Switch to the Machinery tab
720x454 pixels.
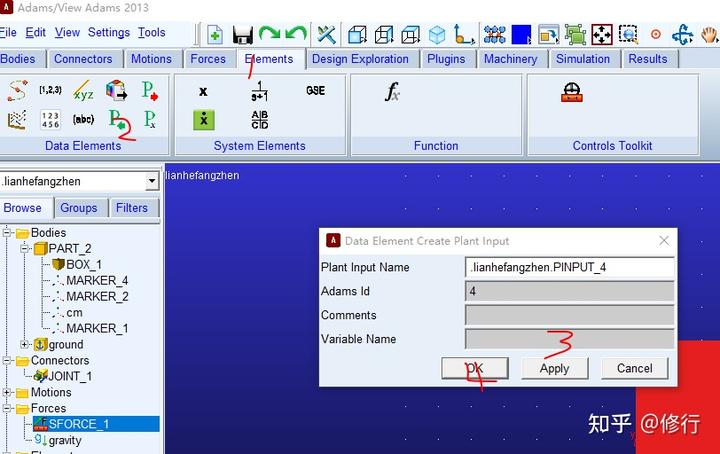point(510,59)
